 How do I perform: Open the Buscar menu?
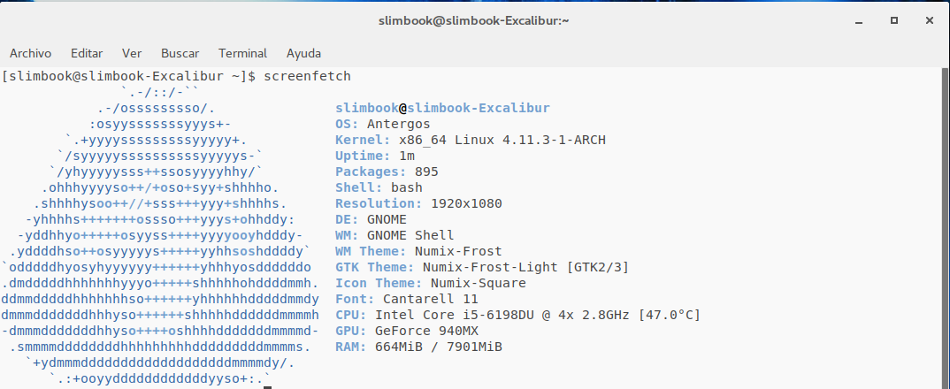(180, 53)
